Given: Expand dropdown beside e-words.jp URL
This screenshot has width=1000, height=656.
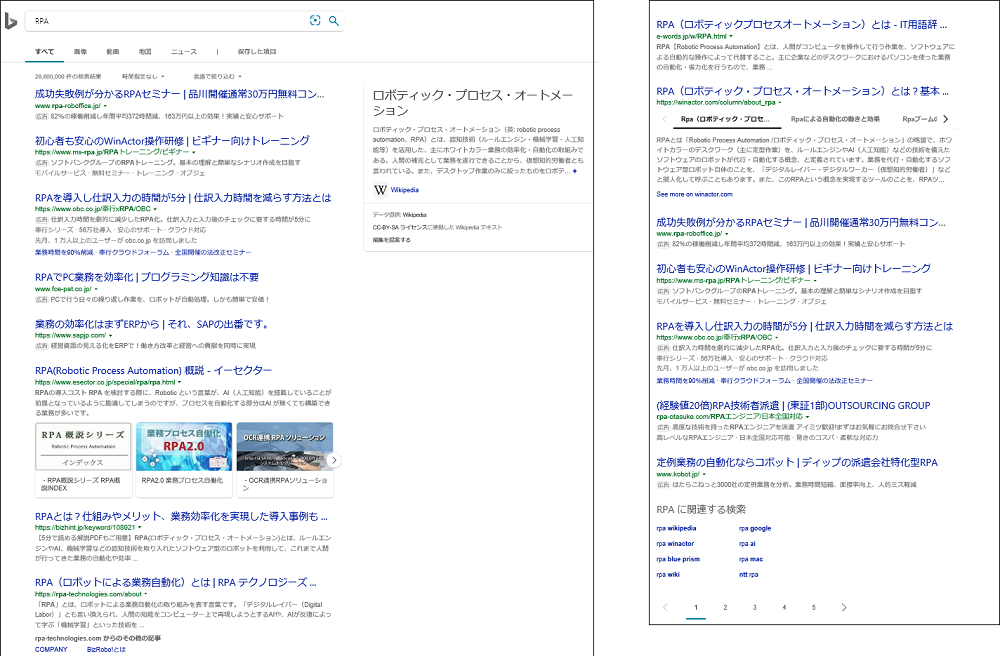Looking at the screenshot, I should (x=731, y=37).
